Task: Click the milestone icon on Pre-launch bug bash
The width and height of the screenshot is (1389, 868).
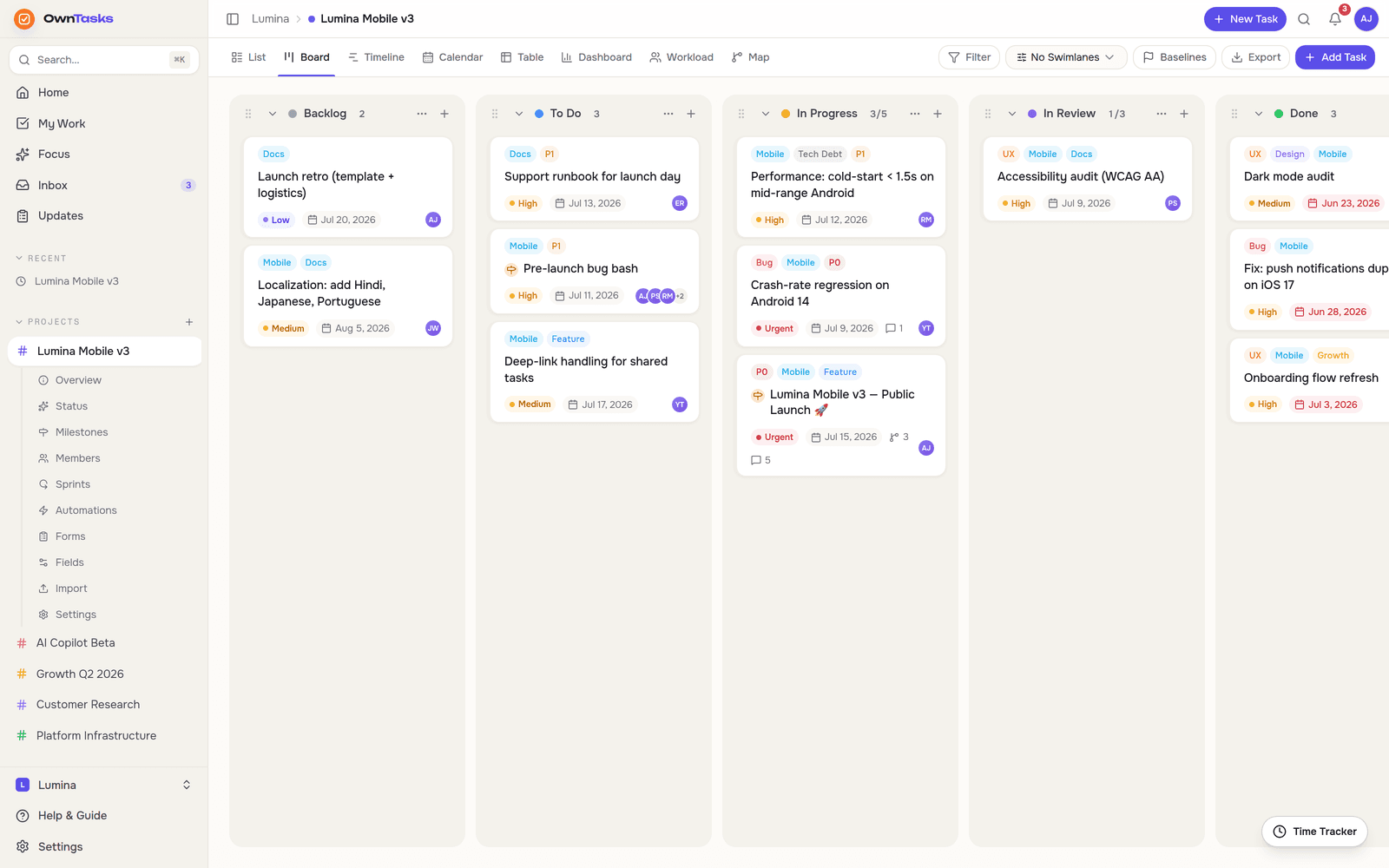Action: (511, 269)
